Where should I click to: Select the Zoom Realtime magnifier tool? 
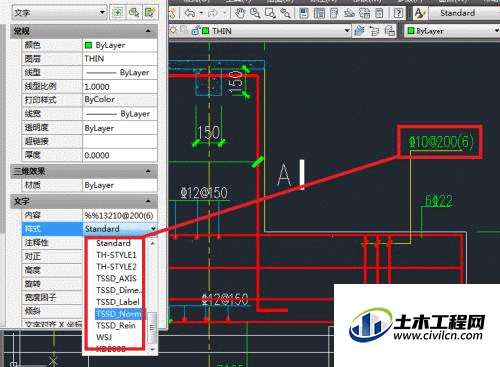255,13
